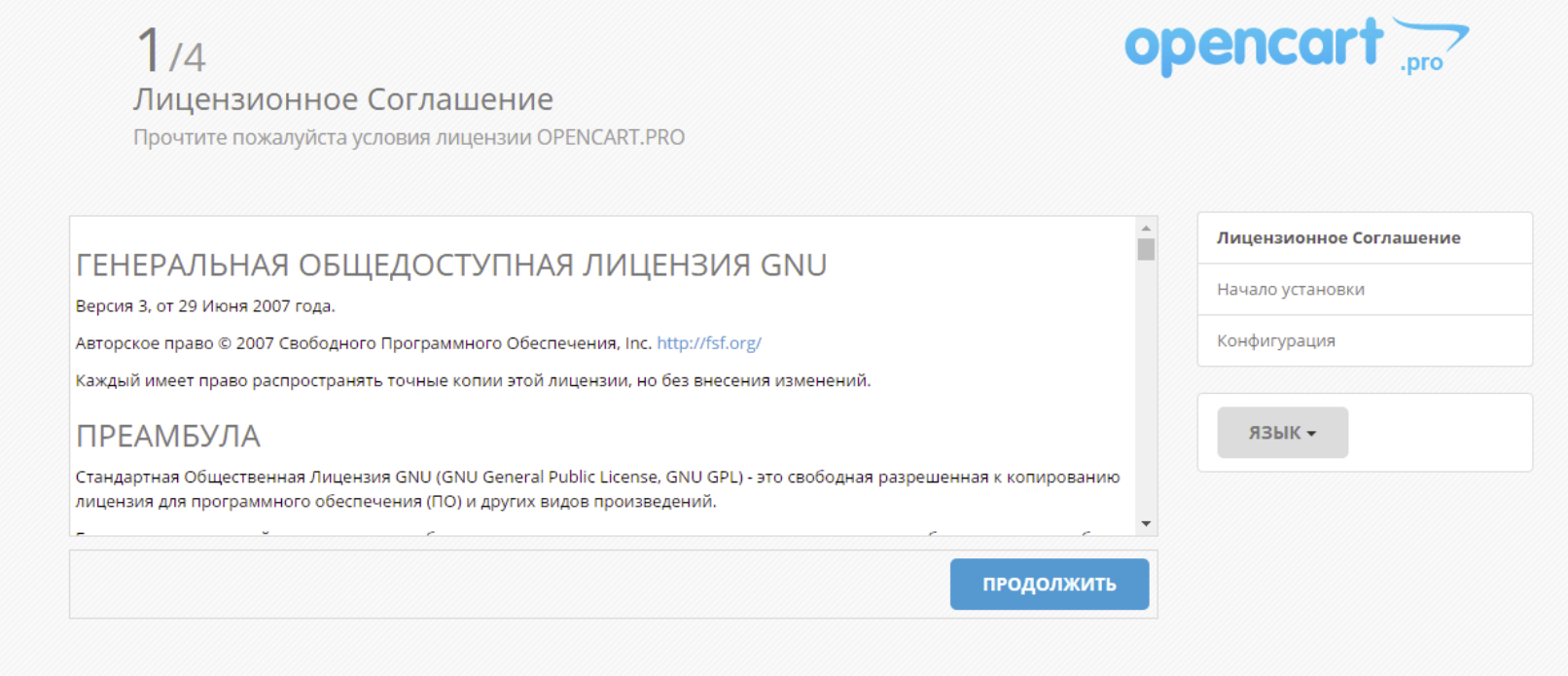The height and width of the screenshot is (676, 1568).
Task: Click the ПРЕАМБУЛА heading
Action: (x=168, y=436)
